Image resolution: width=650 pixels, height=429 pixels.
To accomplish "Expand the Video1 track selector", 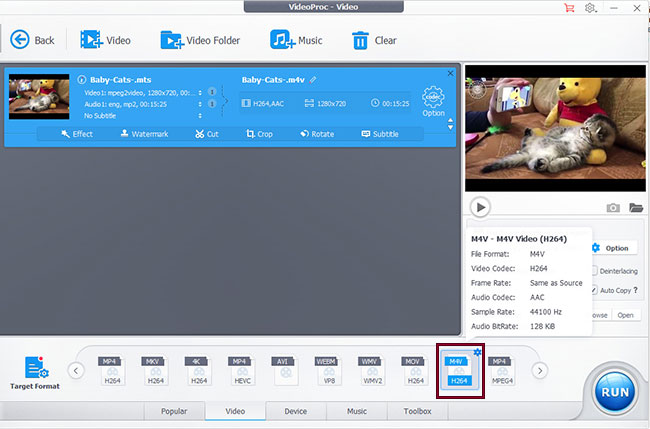I will tap(200, 92).
